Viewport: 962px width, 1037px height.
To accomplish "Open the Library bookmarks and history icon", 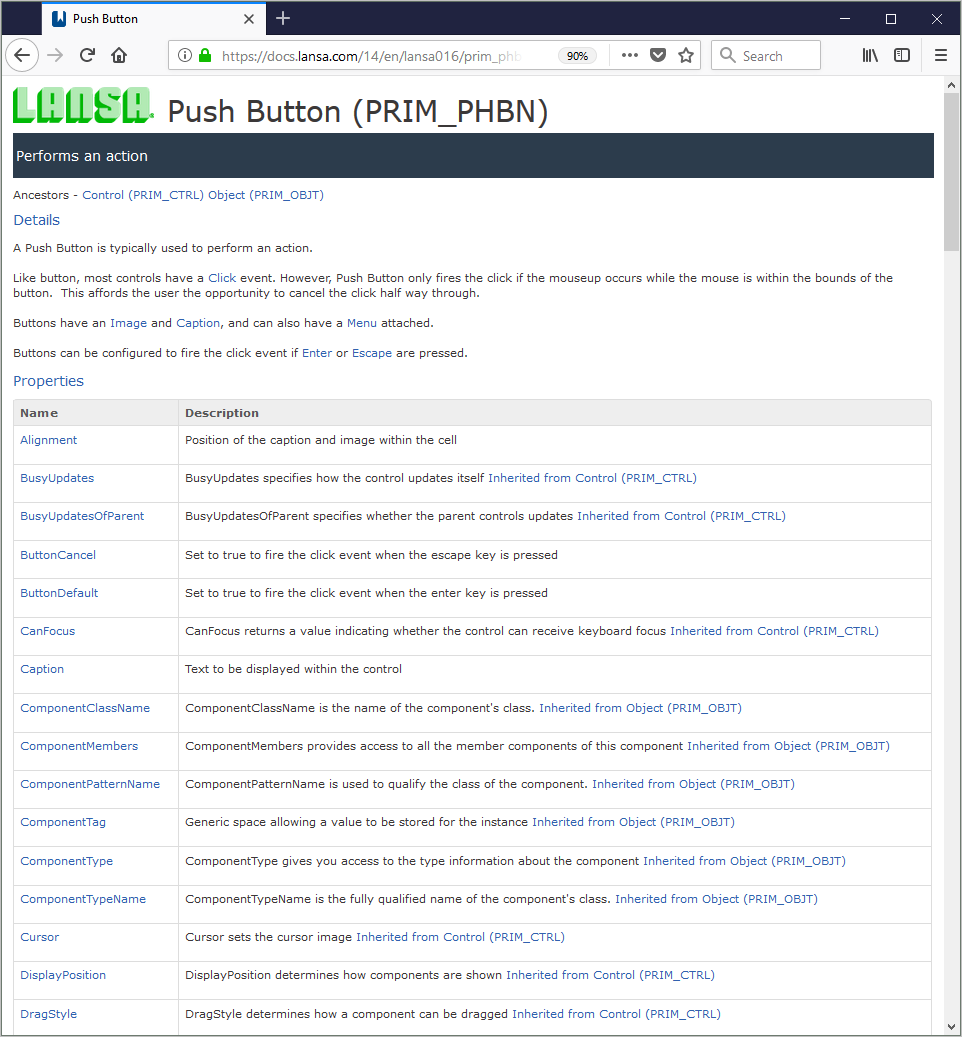I will [870, 56].
